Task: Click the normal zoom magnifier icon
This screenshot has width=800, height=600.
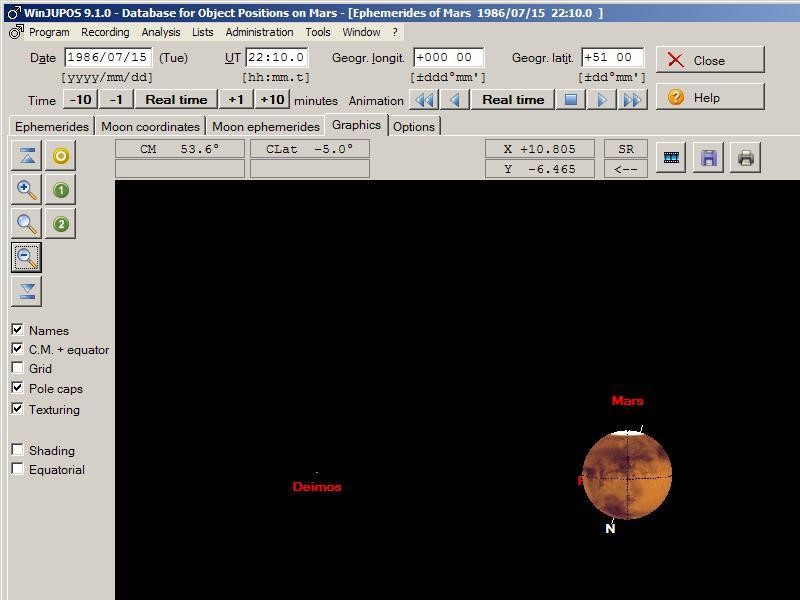Action: pos(27,223)
